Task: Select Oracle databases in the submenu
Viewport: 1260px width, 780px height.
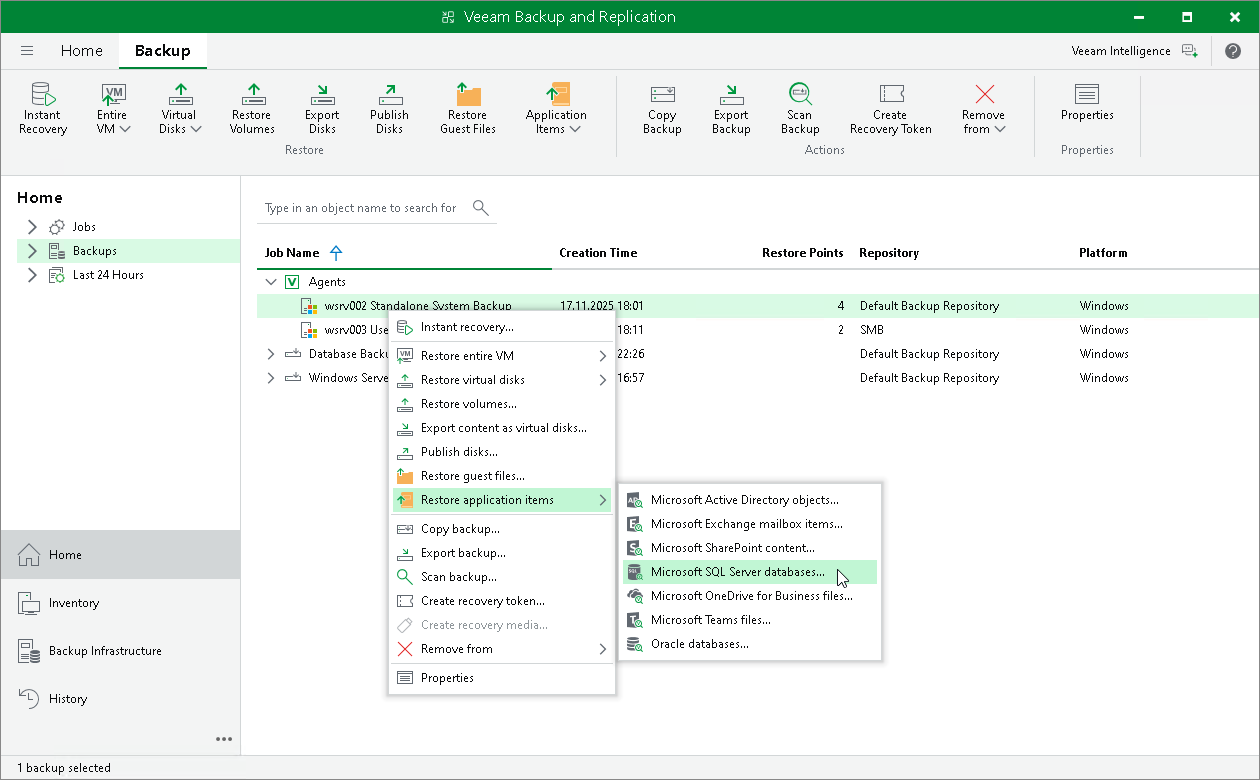Action: tap(699, 644)
